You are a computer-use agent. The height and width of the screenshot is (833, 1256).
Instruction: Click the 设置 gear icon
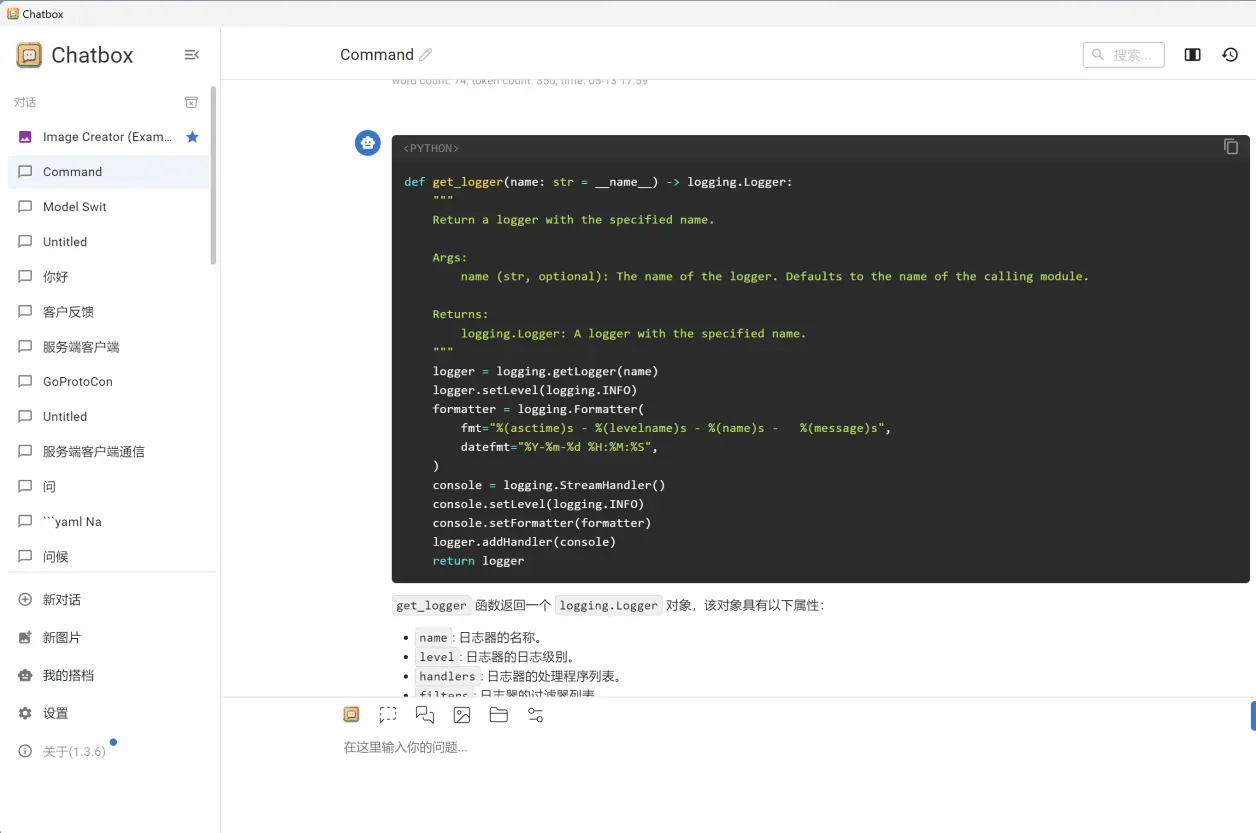tap(25, 714)
